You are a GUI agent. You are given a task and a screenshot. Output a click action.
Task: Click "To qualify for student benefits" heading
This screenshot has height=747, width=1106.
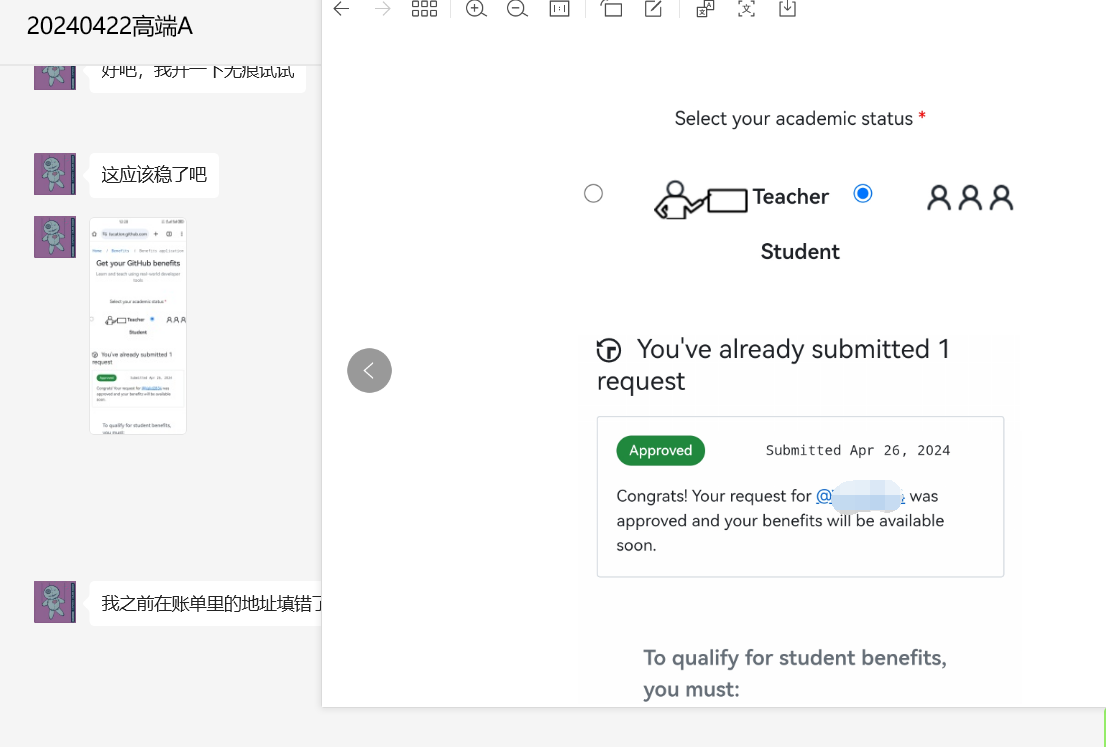[795, 674]
